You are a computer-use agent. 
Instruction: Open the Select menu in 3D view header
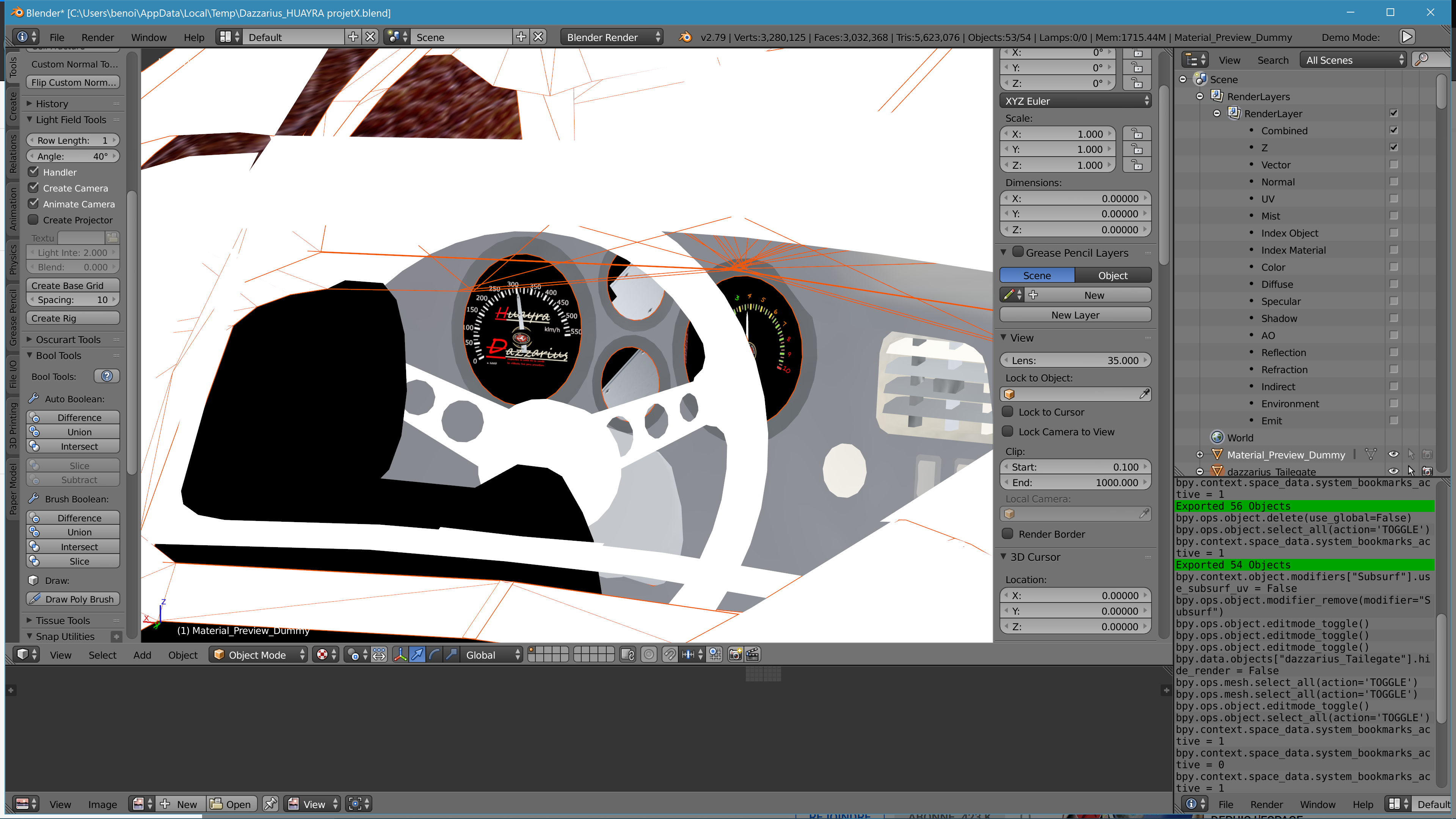[102, 654]
